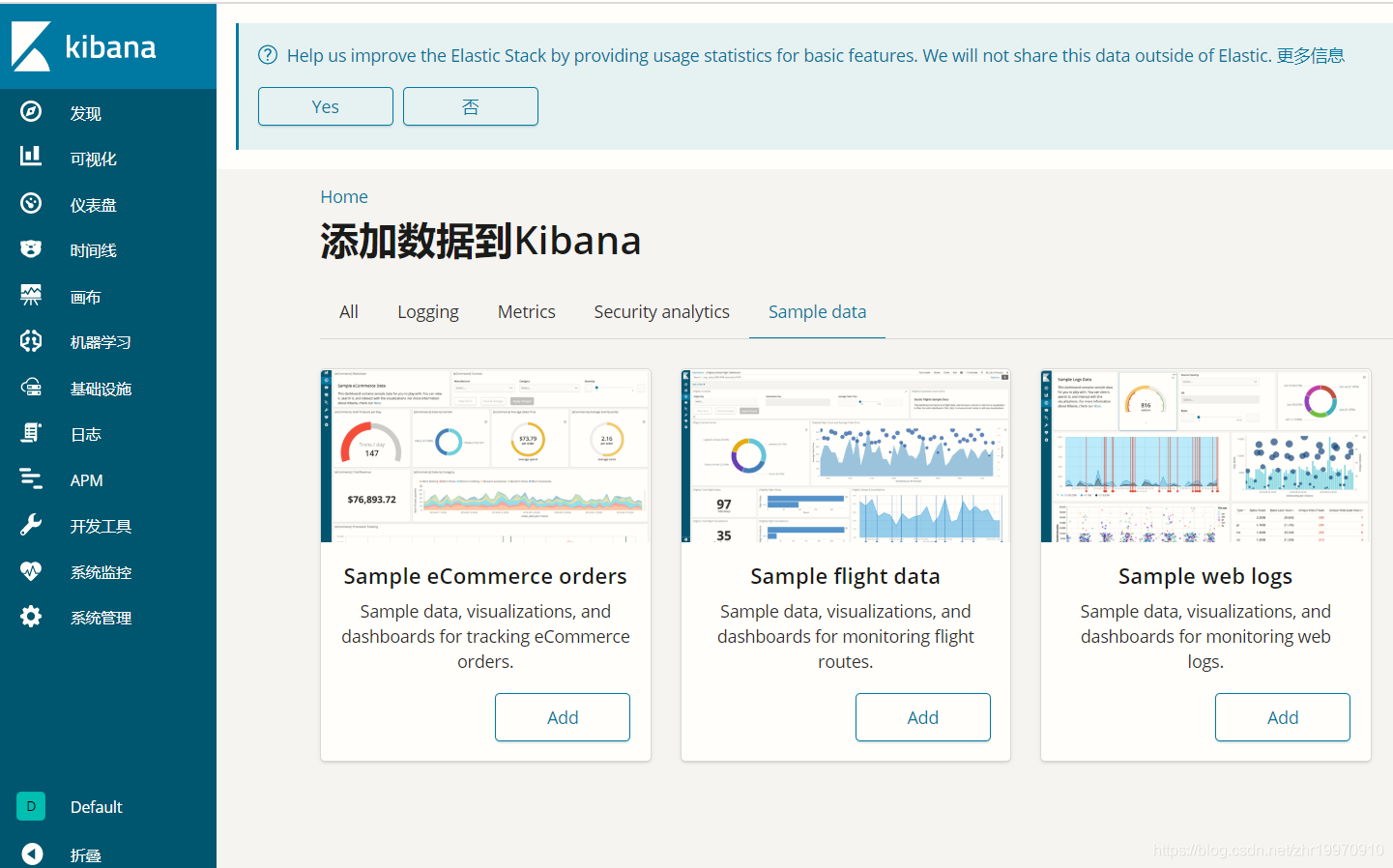Screen dimensions: 1393x868
Task: Select the 系统管理 sidebar label
Action: [101, 618]
